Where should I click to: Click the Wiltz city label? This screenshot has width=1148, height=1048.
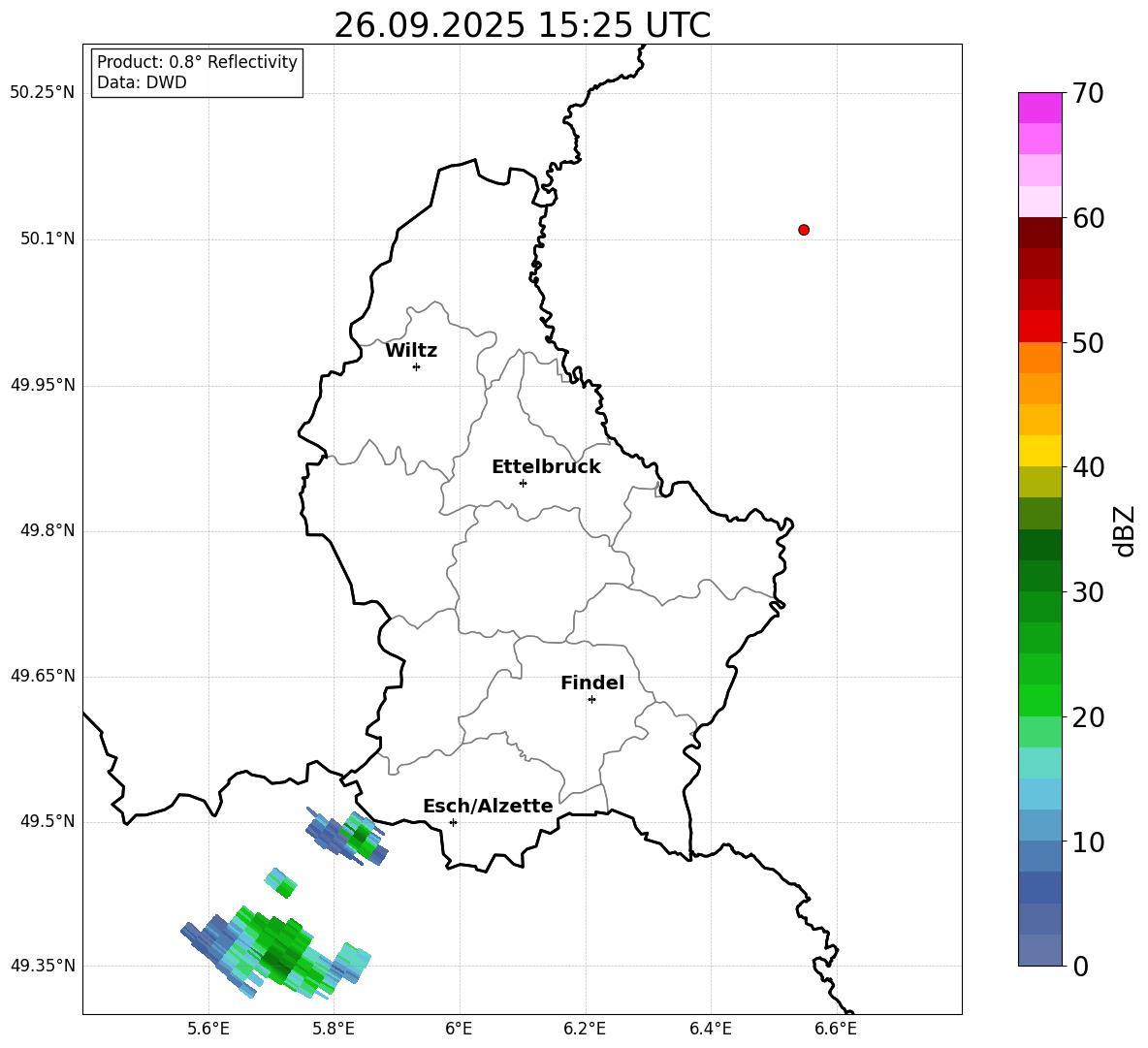[411, 351]
